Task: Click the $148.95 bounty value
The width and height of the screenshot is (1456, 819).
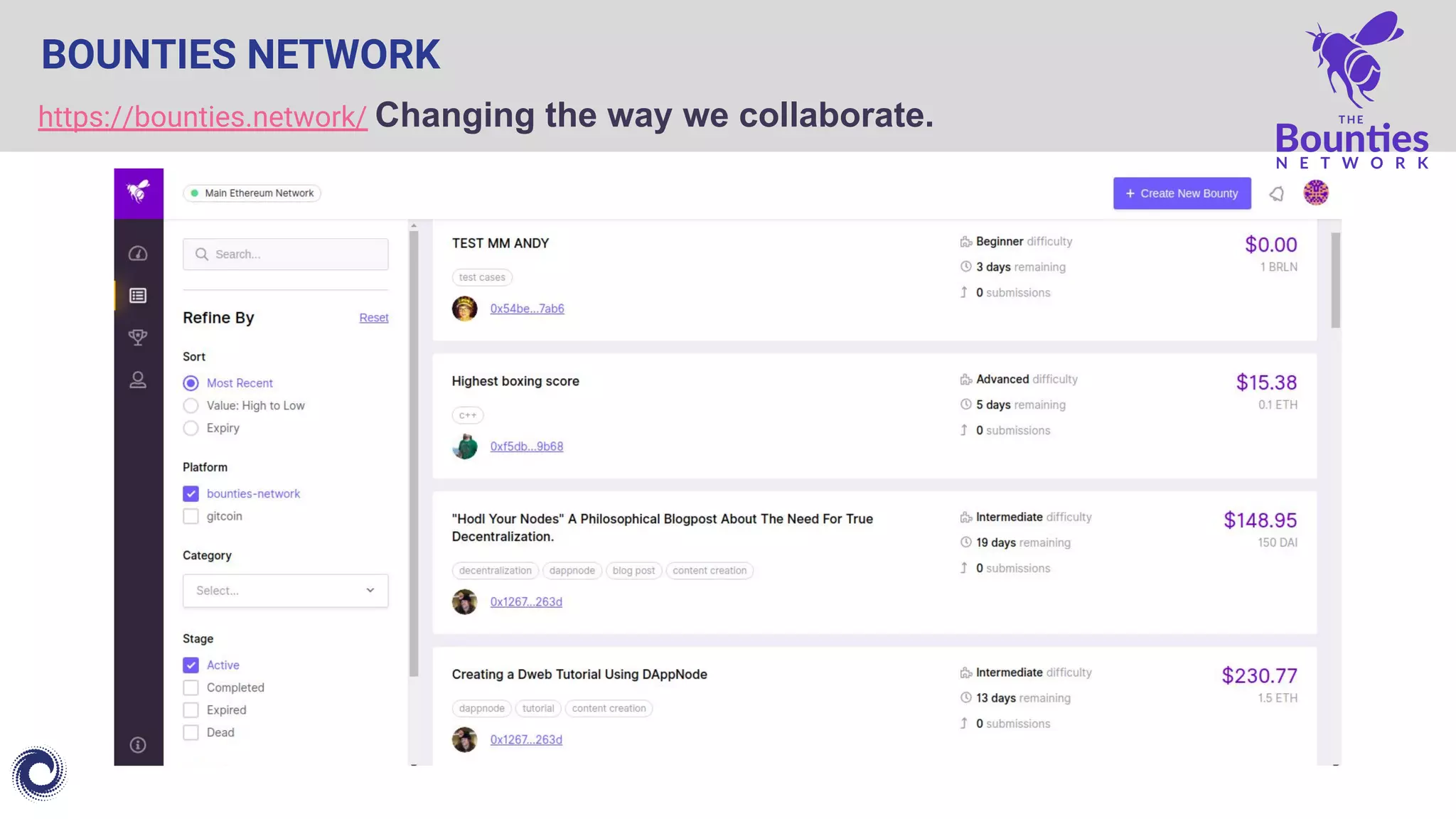Action: pos(1260,520)
